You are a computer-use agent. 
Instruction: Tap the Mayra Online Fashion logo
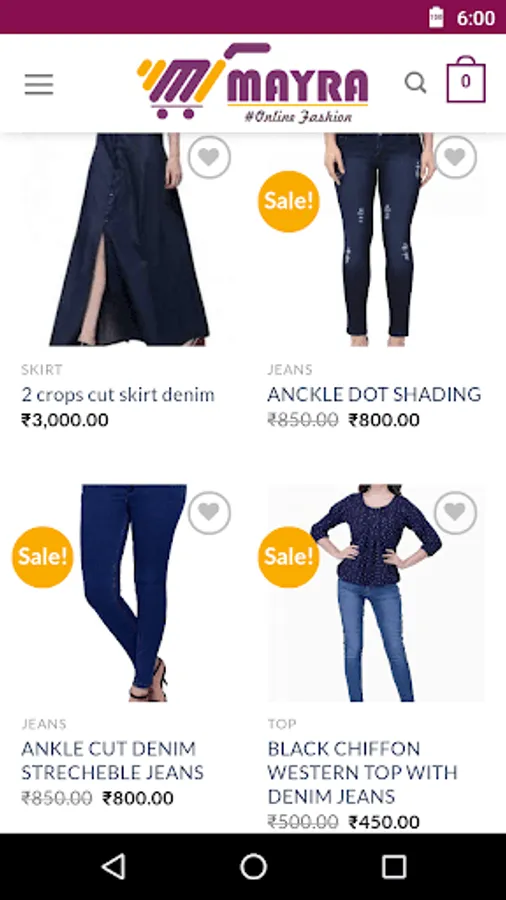coord(252,83)
